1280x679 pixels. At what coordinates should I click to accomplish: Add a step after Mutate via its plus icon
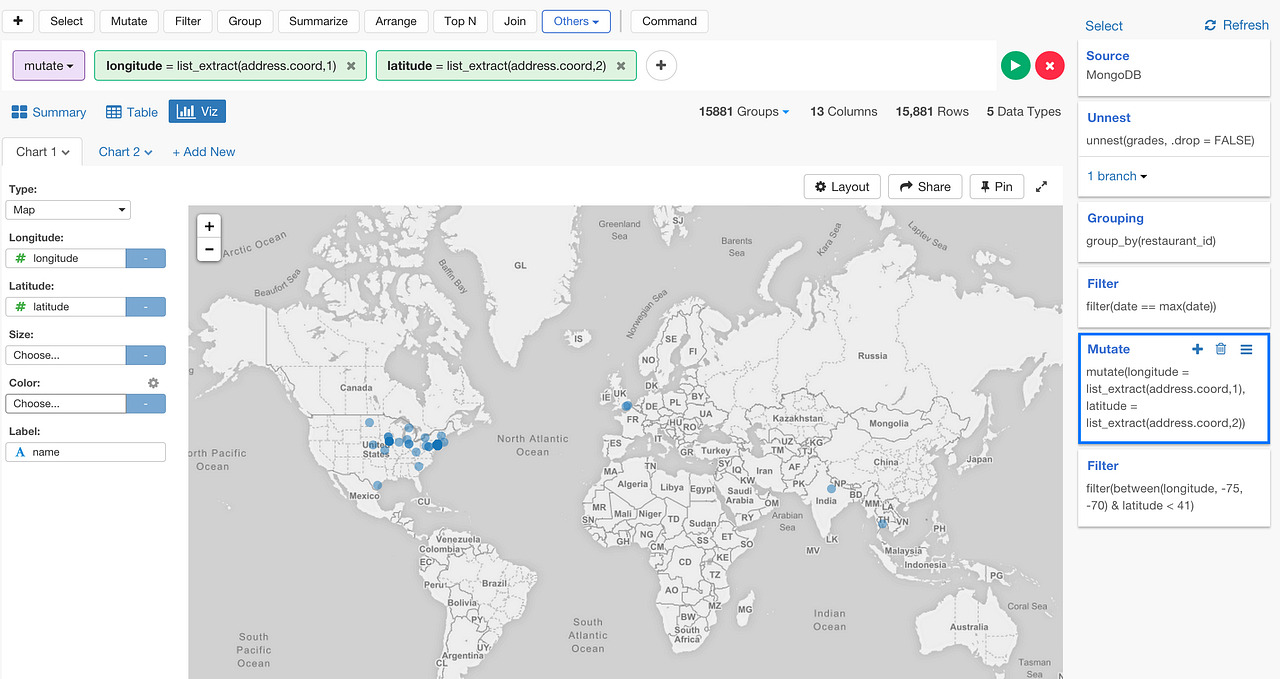point(1197,349)
